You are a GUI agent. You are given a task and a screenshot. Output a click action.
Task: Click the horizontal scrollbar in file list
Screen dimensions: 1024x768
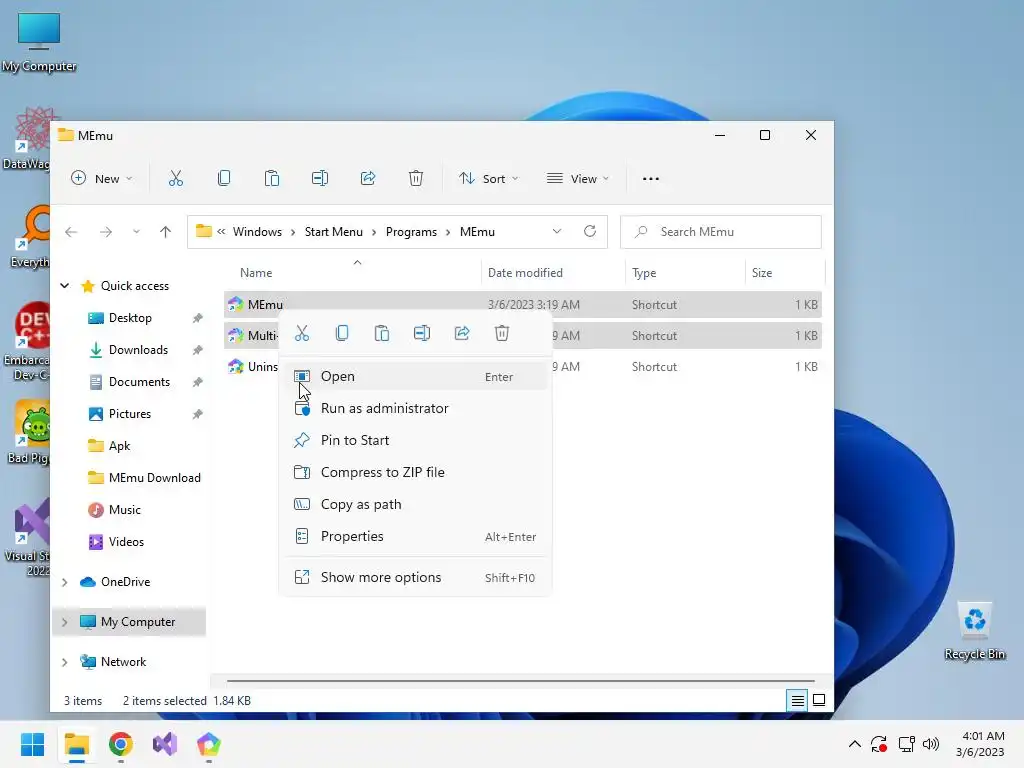click(x=520, y=680)
